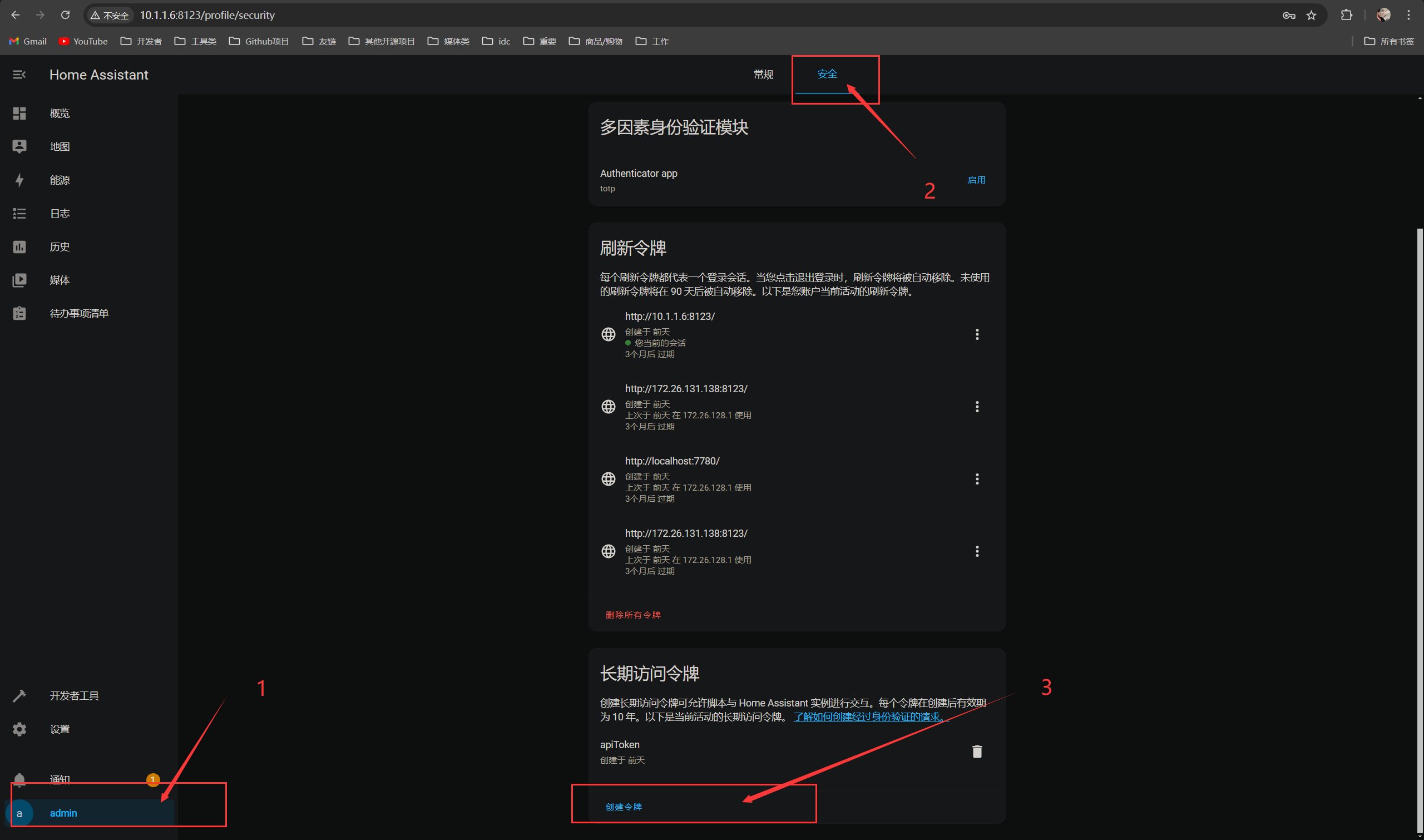Viewport: 1424px width, 840px height.
Task: Click 删除所有令牌 to delete all tokens
Action: click(x=633, y=615)
